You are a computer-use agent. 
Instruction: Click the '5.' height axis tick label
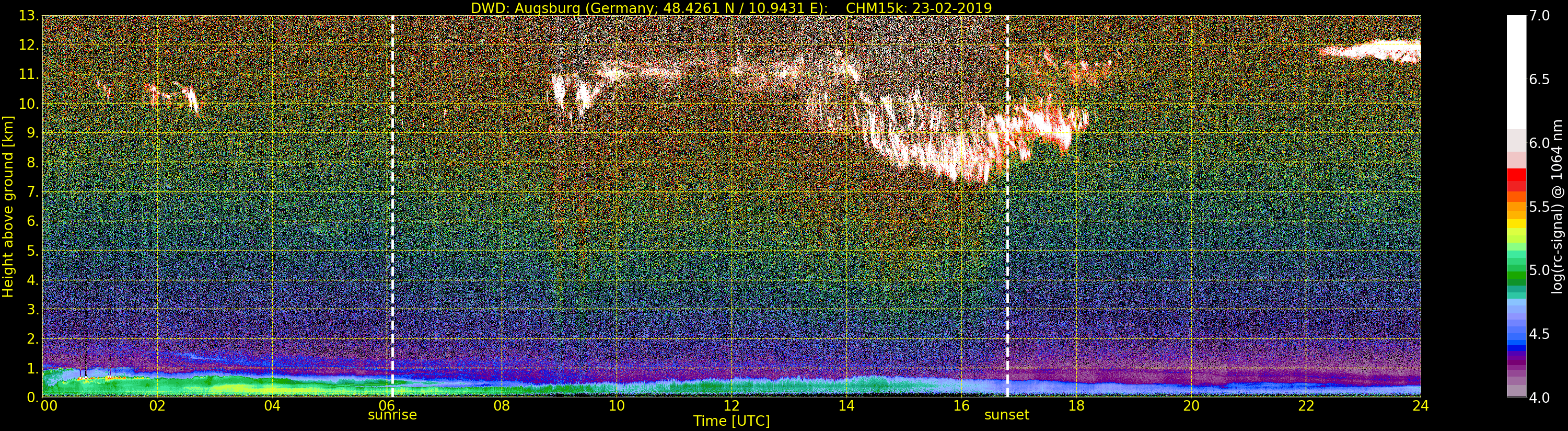click(33, 250)
